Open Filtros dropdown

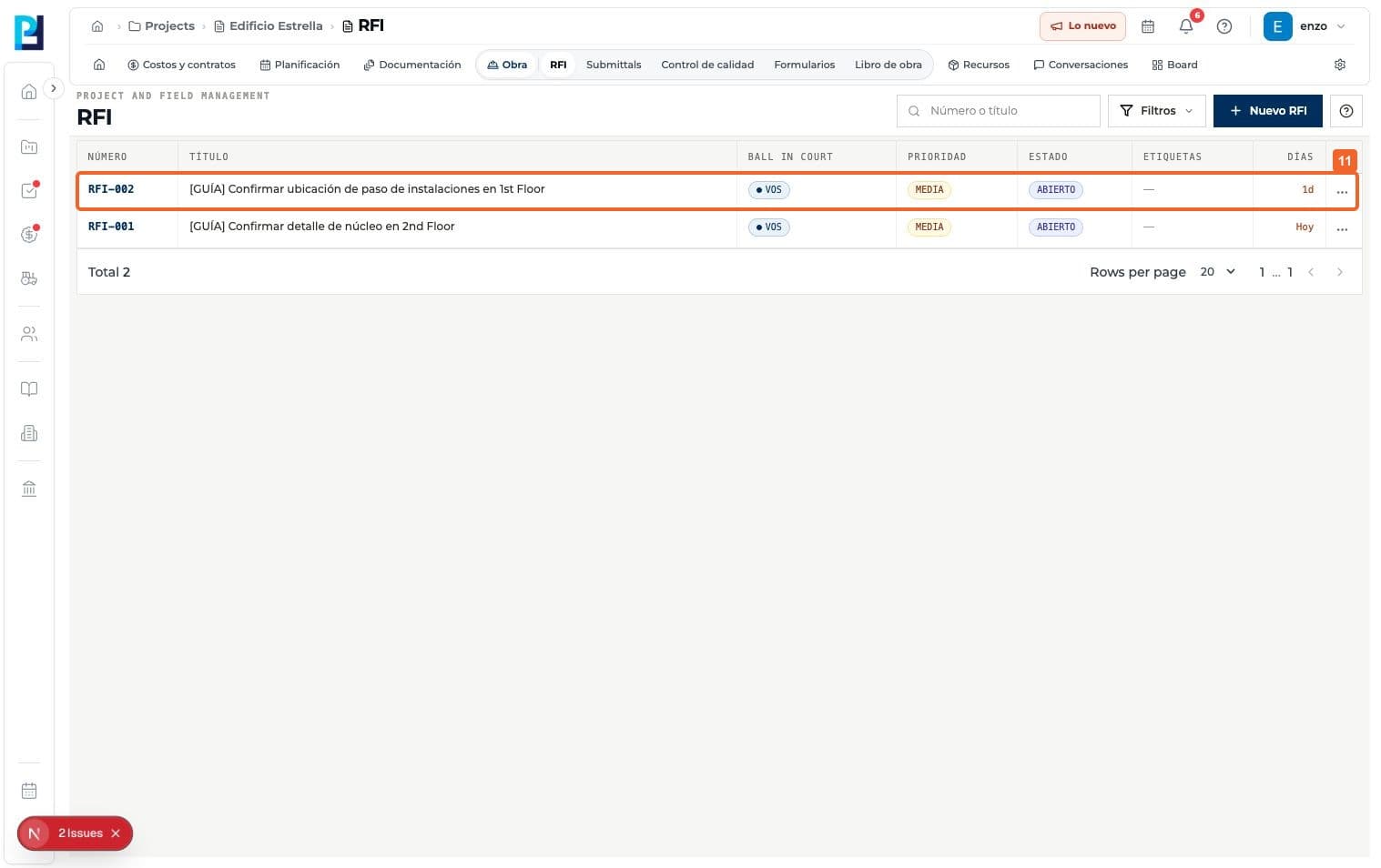tap(1156, 111)
